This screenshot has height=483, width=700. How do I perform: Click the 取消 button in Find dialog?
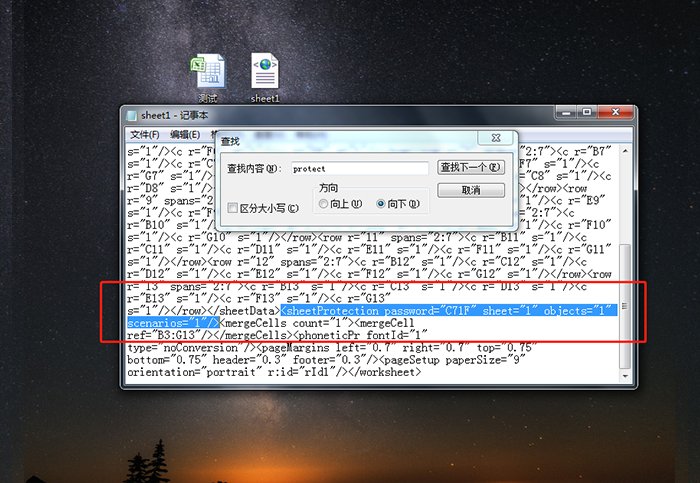pyautogui.click(x=471, y=190)
